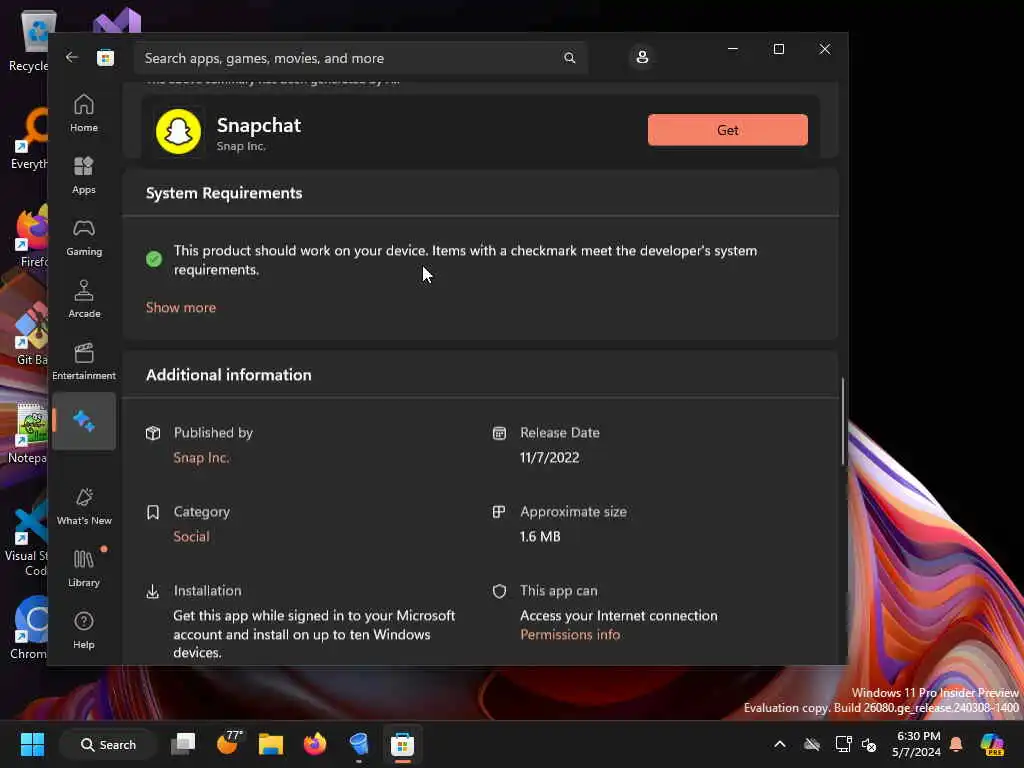Click the Release Date calendar icon

click(499, 433)
